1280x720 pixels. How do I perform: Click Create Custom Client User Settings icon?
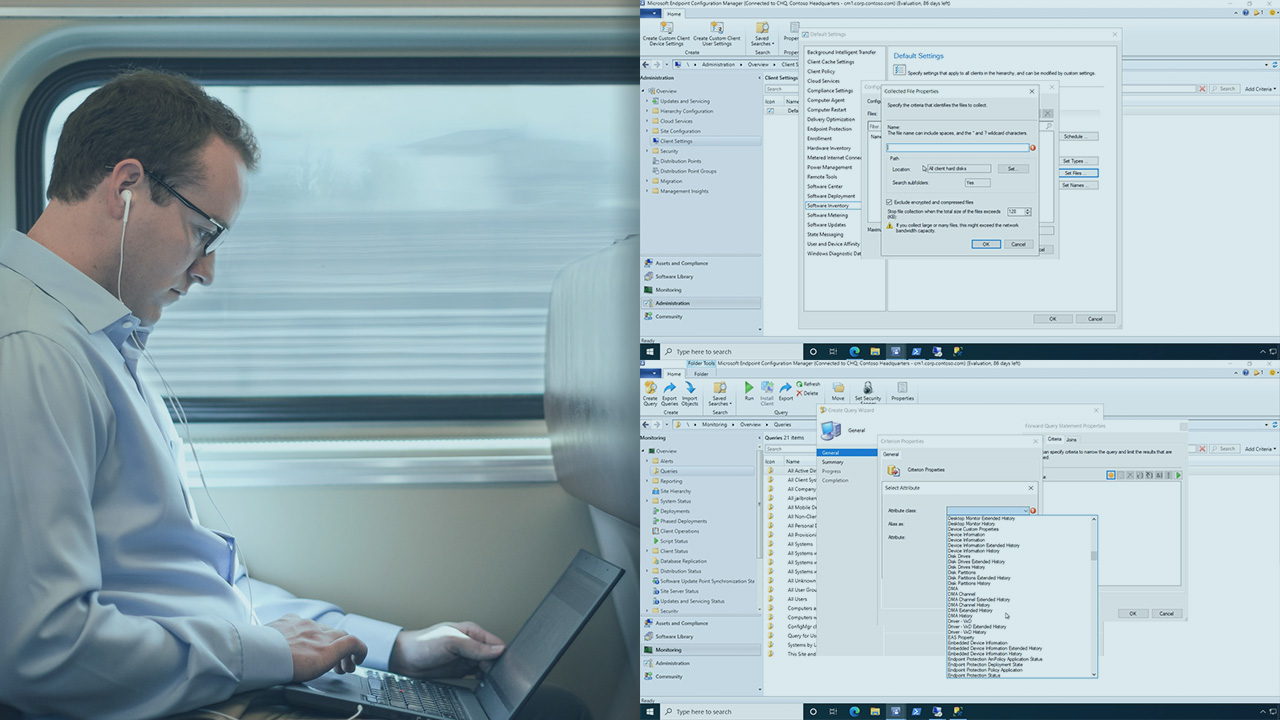pyautogui.click(x=716, y=28)
